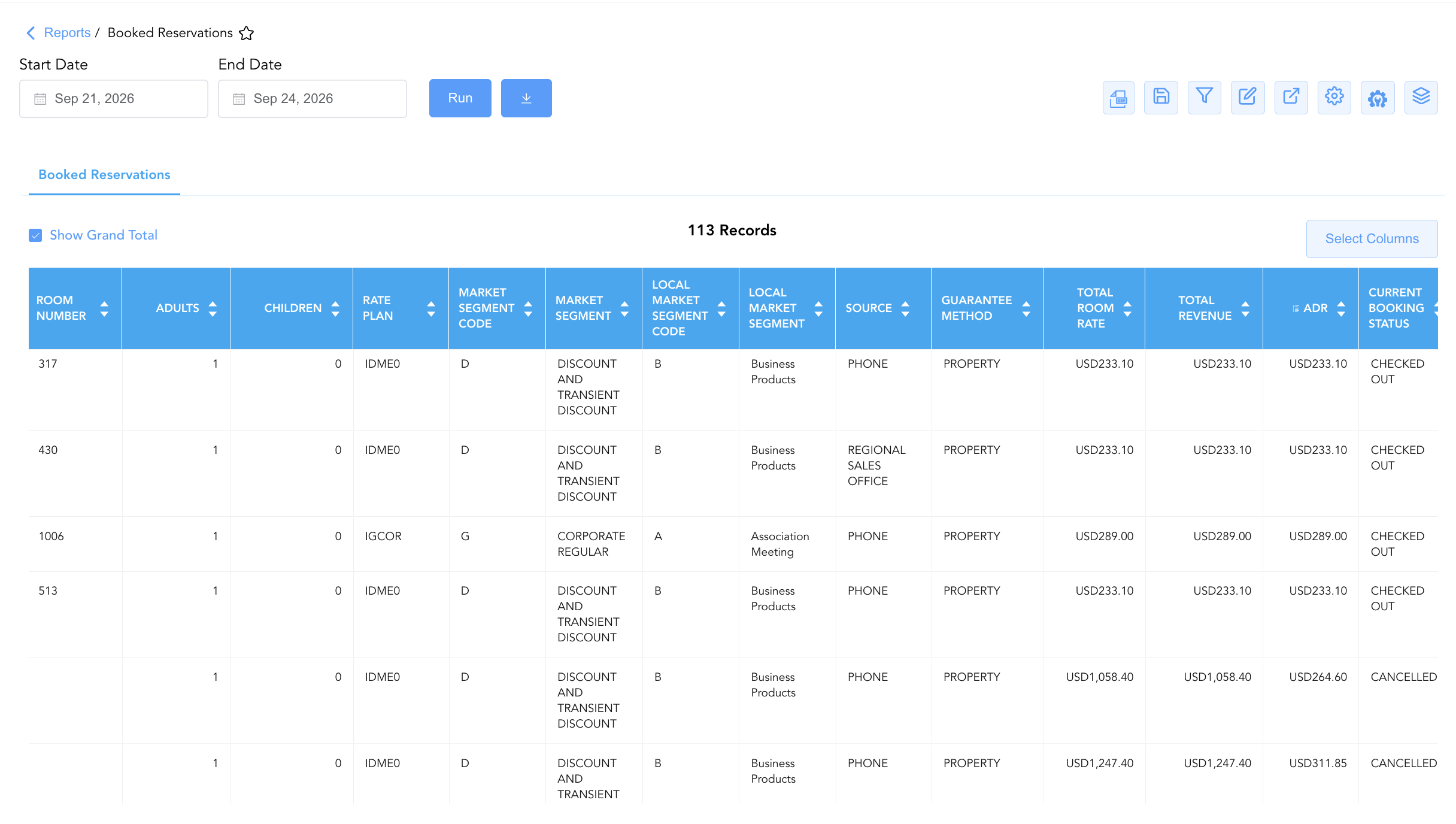Open report in new window arrow icon

[x=1291, y=98]
